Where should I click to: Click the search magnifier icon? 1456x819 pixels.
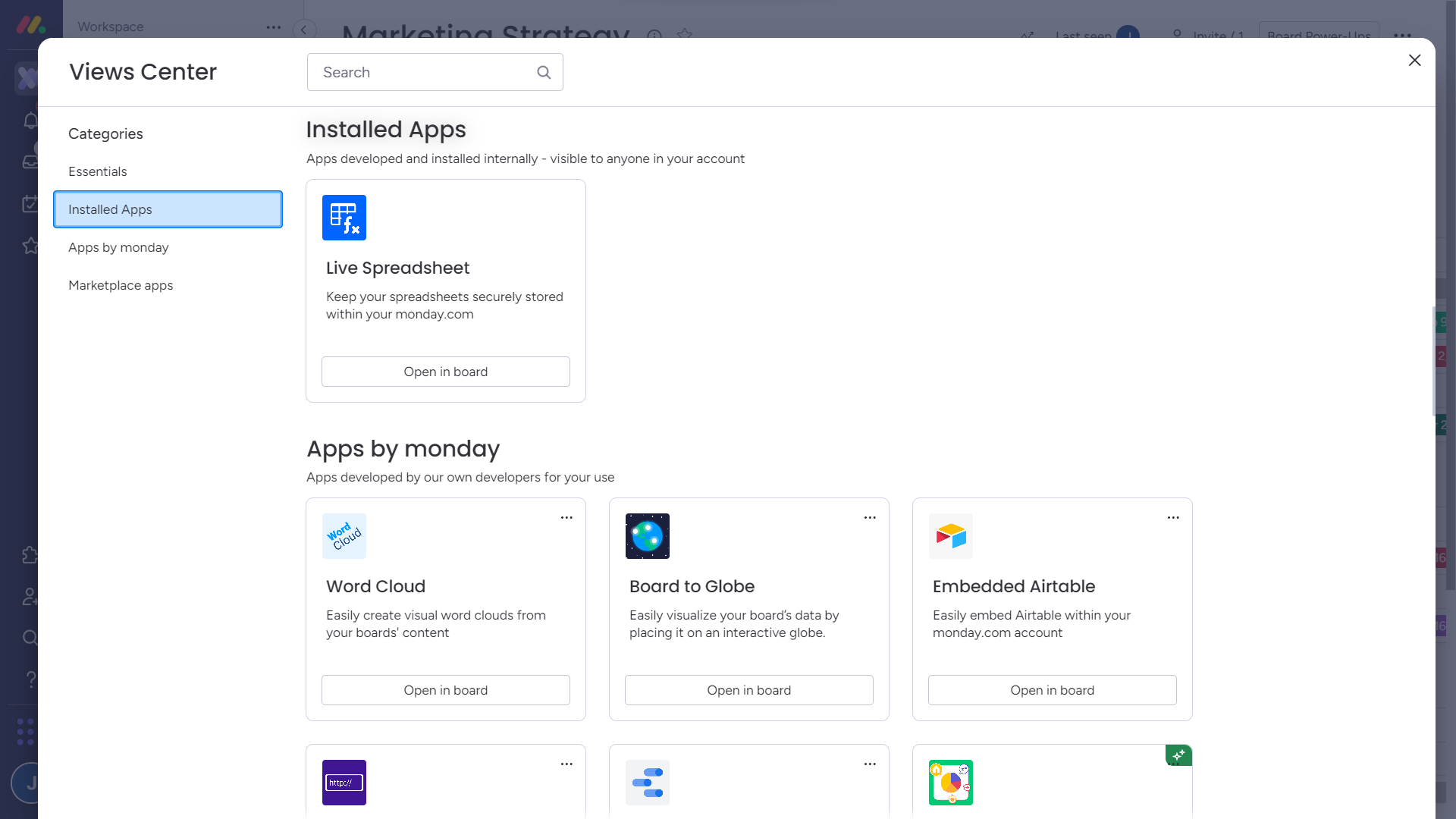[544, 72]
